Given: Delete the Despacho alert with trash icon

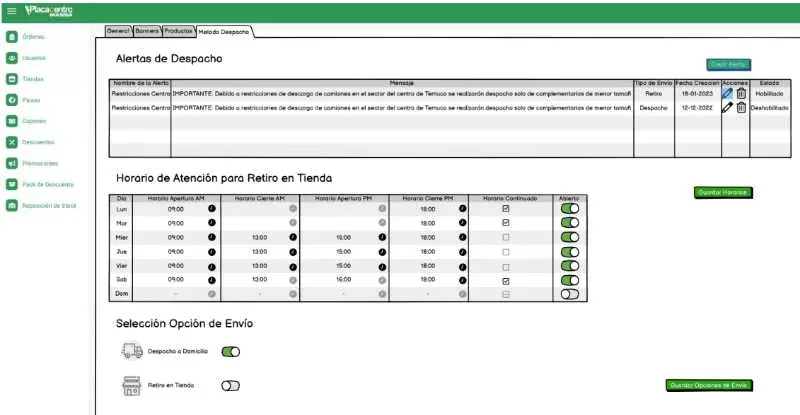Looking at the screenshot, I should coord(741,108).
